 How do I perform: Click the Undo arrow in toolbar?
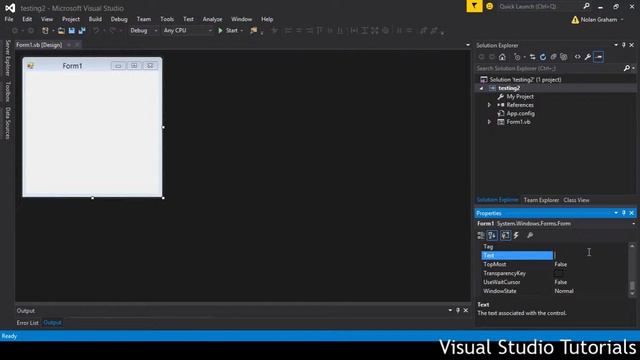(96, 31)
